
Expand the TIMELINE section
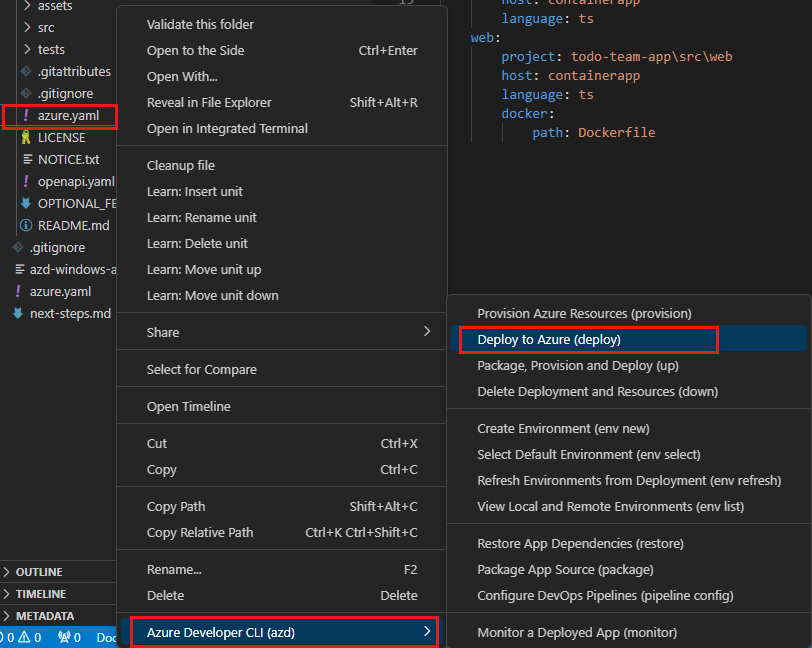7,594
